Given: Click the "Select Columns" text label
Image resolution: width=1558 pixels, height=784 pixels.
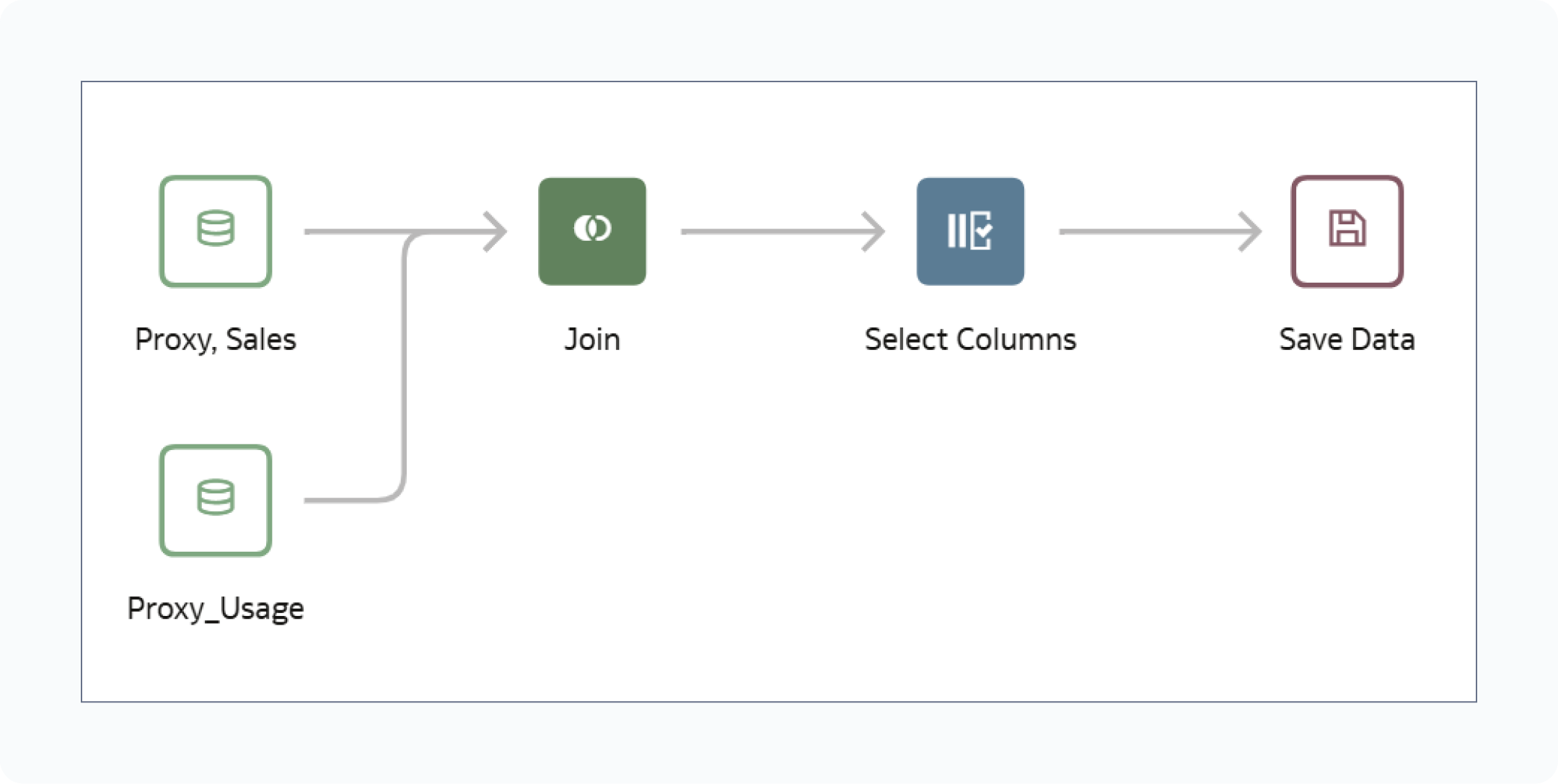Looking at the screenshot, I should [969, 339].
